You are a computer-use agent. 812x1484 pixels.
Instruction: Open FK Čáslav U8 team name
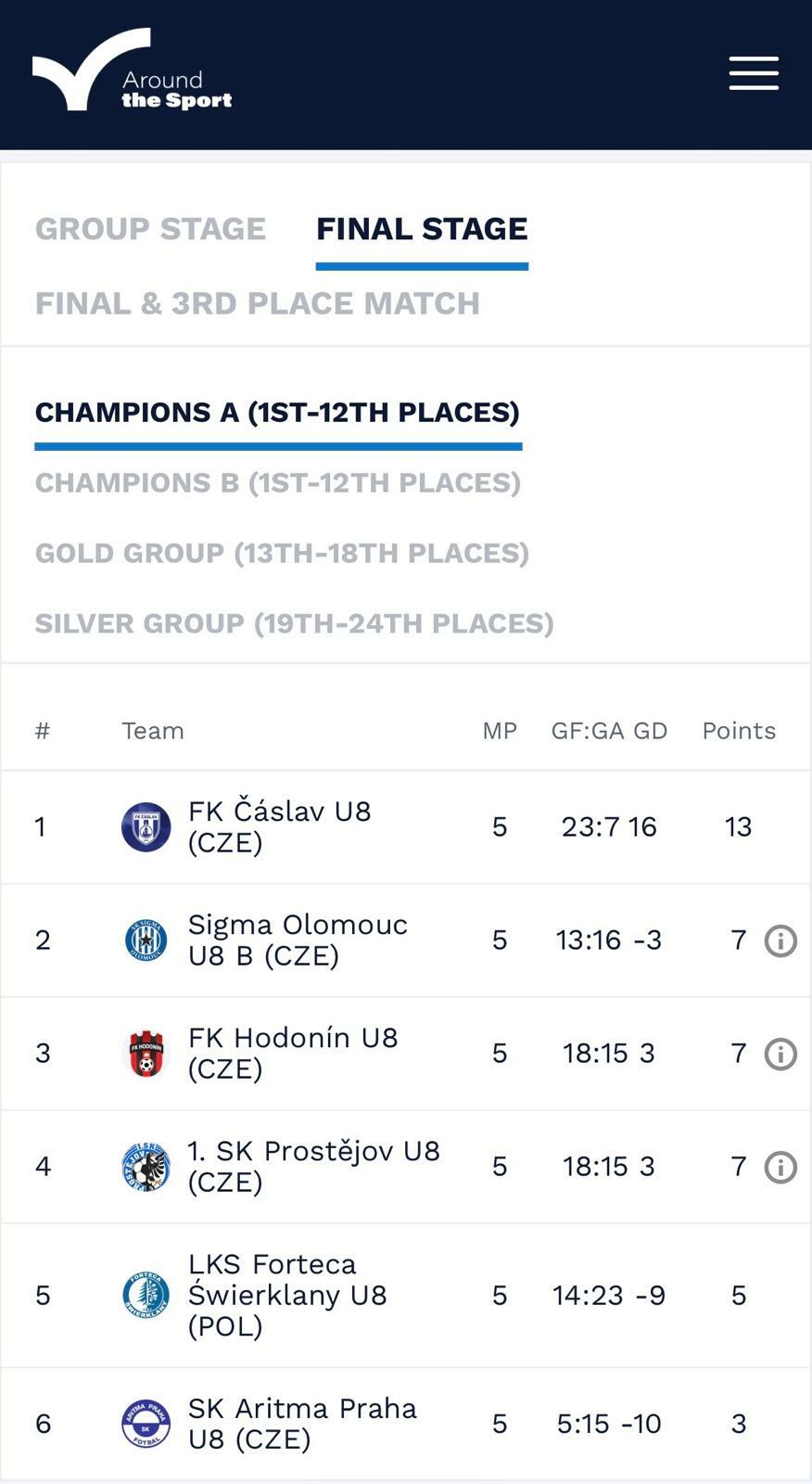279,826
